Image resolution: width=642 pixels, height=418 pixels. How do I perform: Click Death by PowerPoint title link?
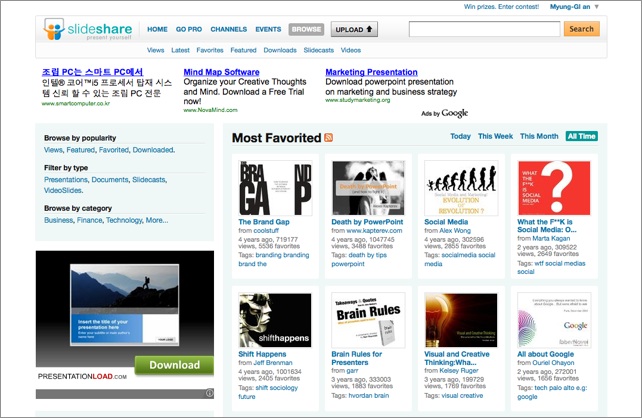click(x=367, y=222)
